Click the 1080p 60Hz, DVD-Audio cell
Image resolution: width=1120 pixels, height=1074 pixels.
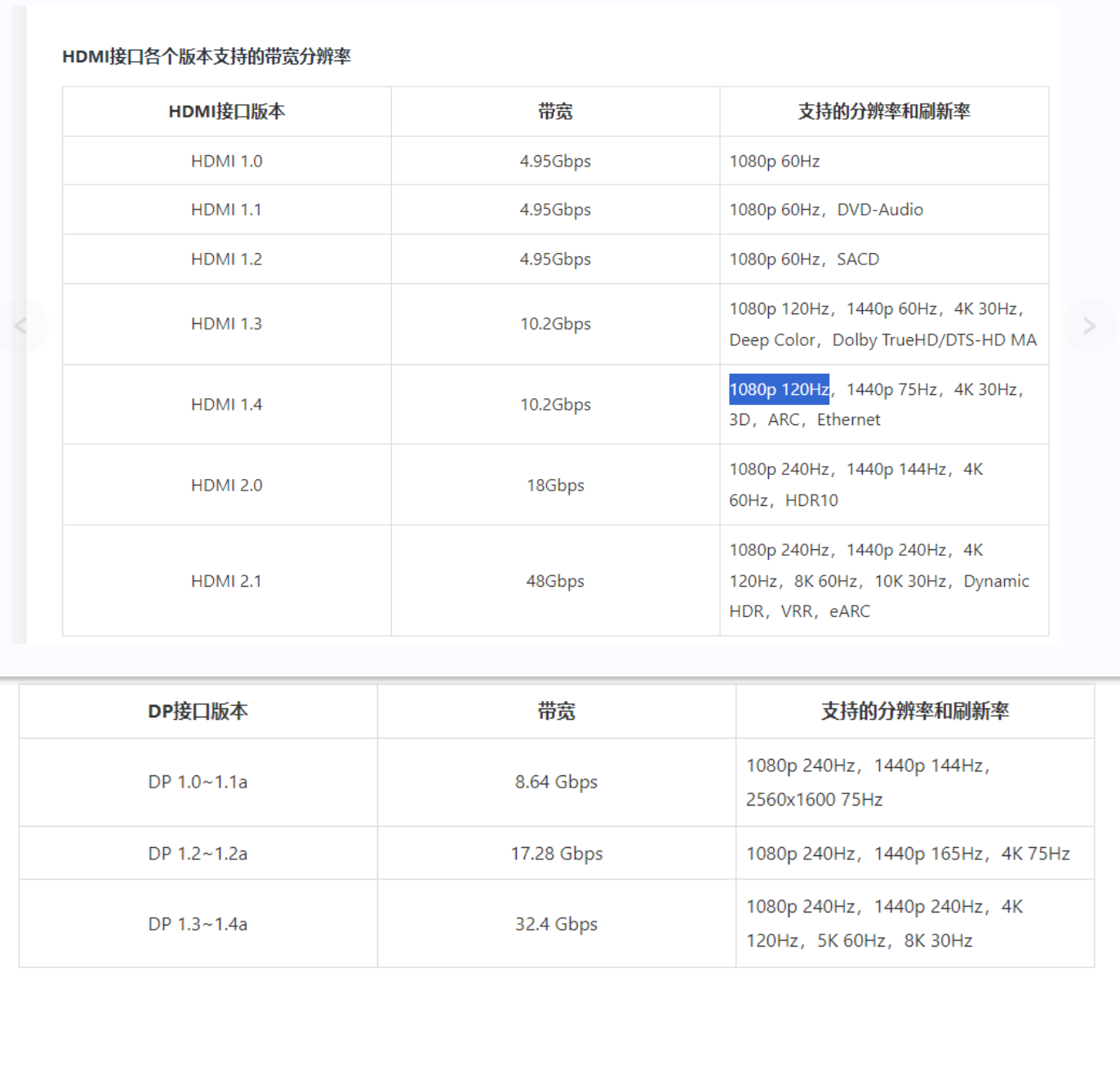[826, 210]
